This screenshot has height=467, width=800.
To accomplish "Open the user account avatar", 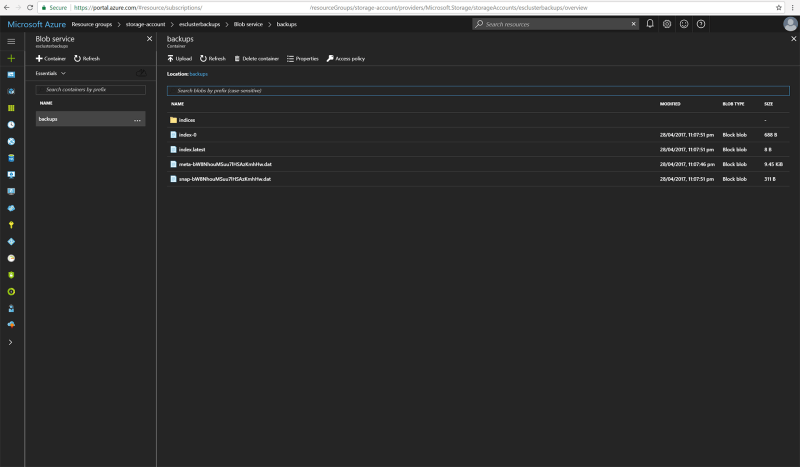I will coord(790,24).
